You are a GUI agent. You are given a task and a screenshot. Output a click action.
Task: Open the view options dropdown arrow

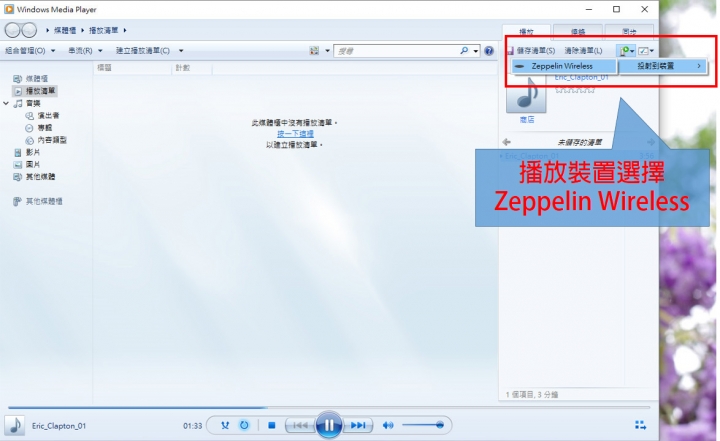(x=327, y=51)
